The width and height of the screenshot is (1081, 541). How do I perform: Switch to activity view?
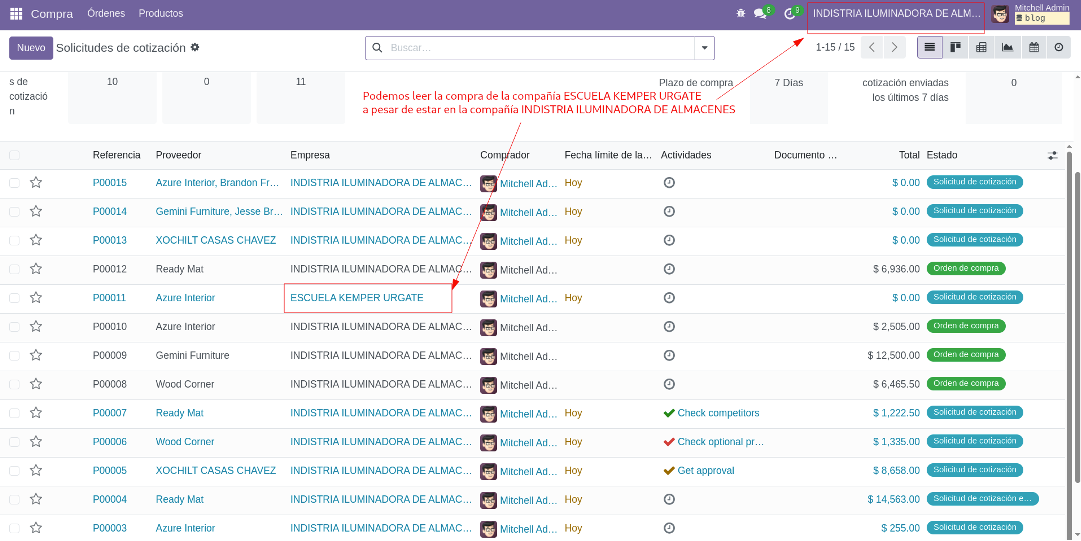pos(1059,48)
